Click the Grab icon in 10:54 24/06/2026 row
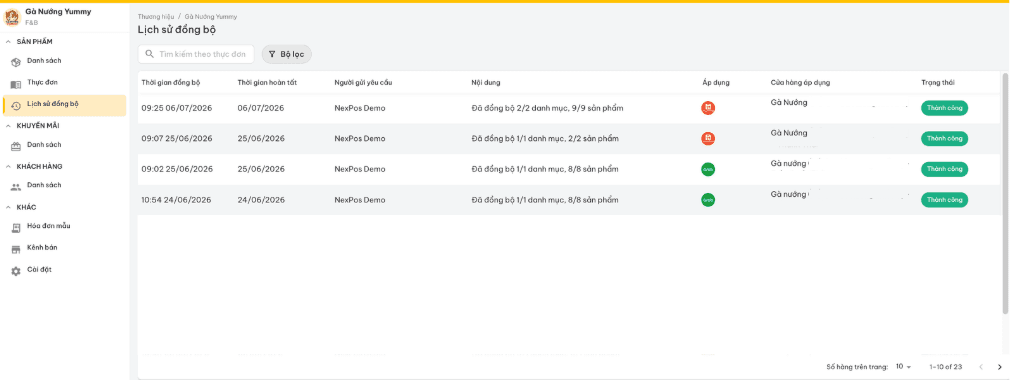 pos(708,200)
